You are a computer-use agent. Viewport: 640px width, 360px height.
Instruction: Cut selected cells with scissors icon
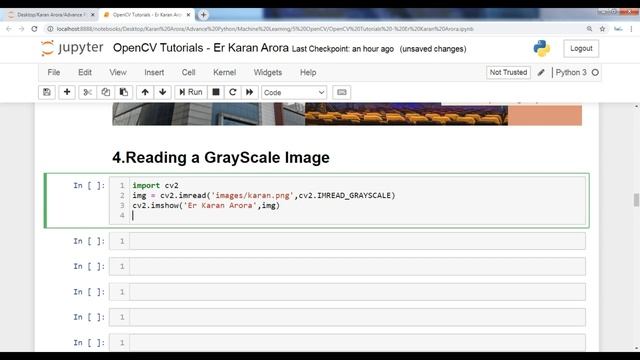pyautogui.click(x=87, y=92)
